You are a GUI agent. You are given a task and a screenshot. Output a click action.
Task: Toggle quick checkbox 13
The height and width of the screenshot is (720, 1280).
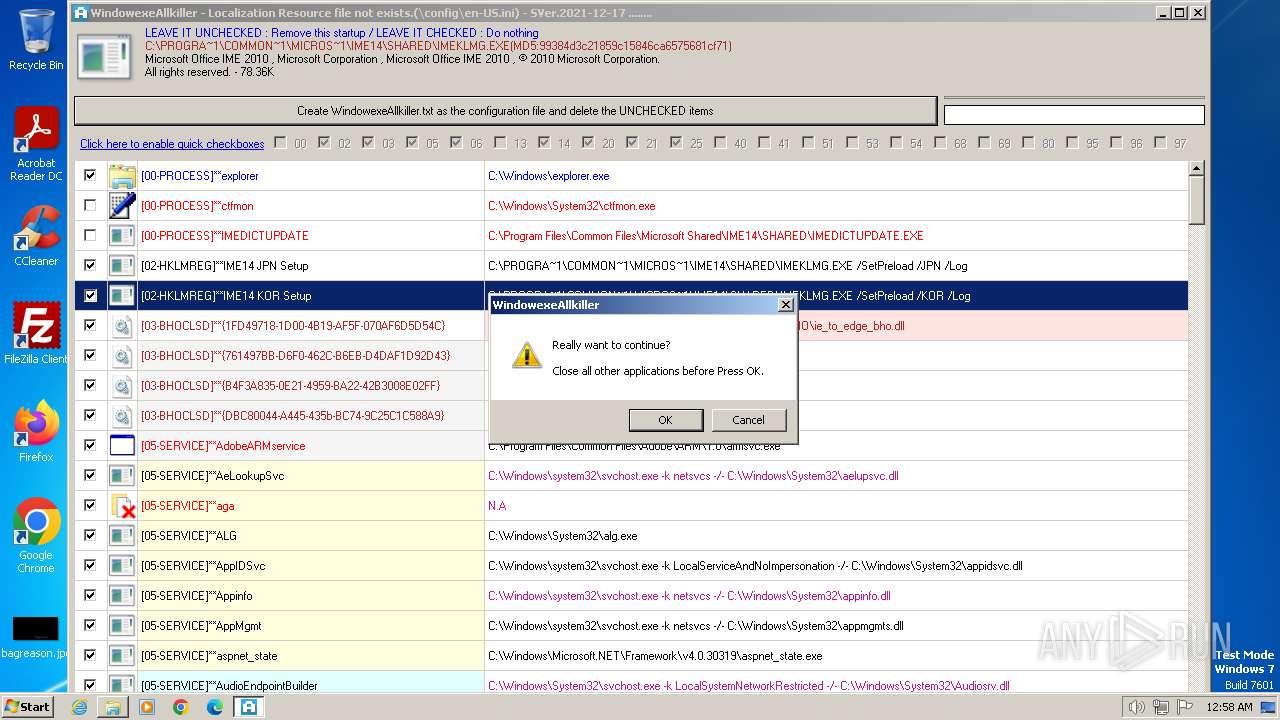click(500, 143)
